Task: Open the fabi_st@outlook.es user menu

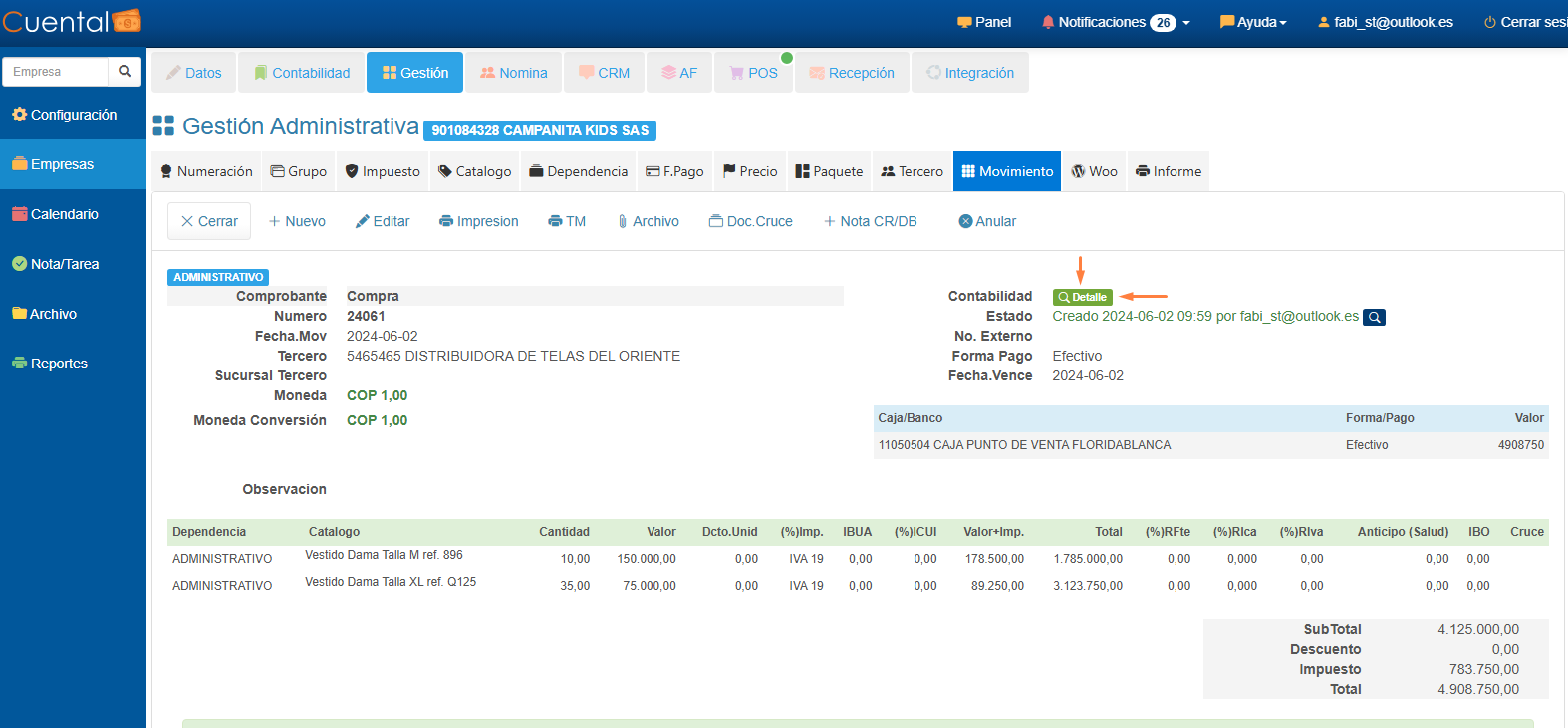Action: tap(1385, 22)
